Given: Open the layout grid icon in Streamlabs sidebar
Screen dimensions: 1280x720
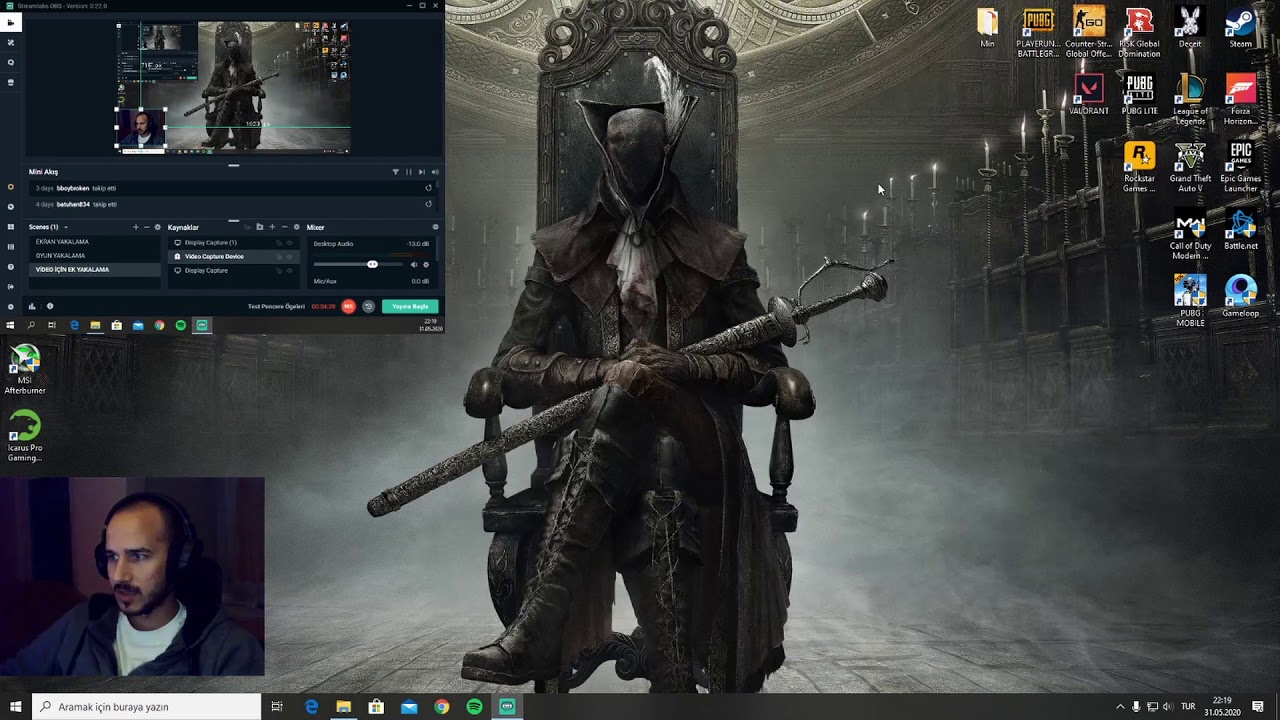Looking at the screenshot, I should (11, 227).
